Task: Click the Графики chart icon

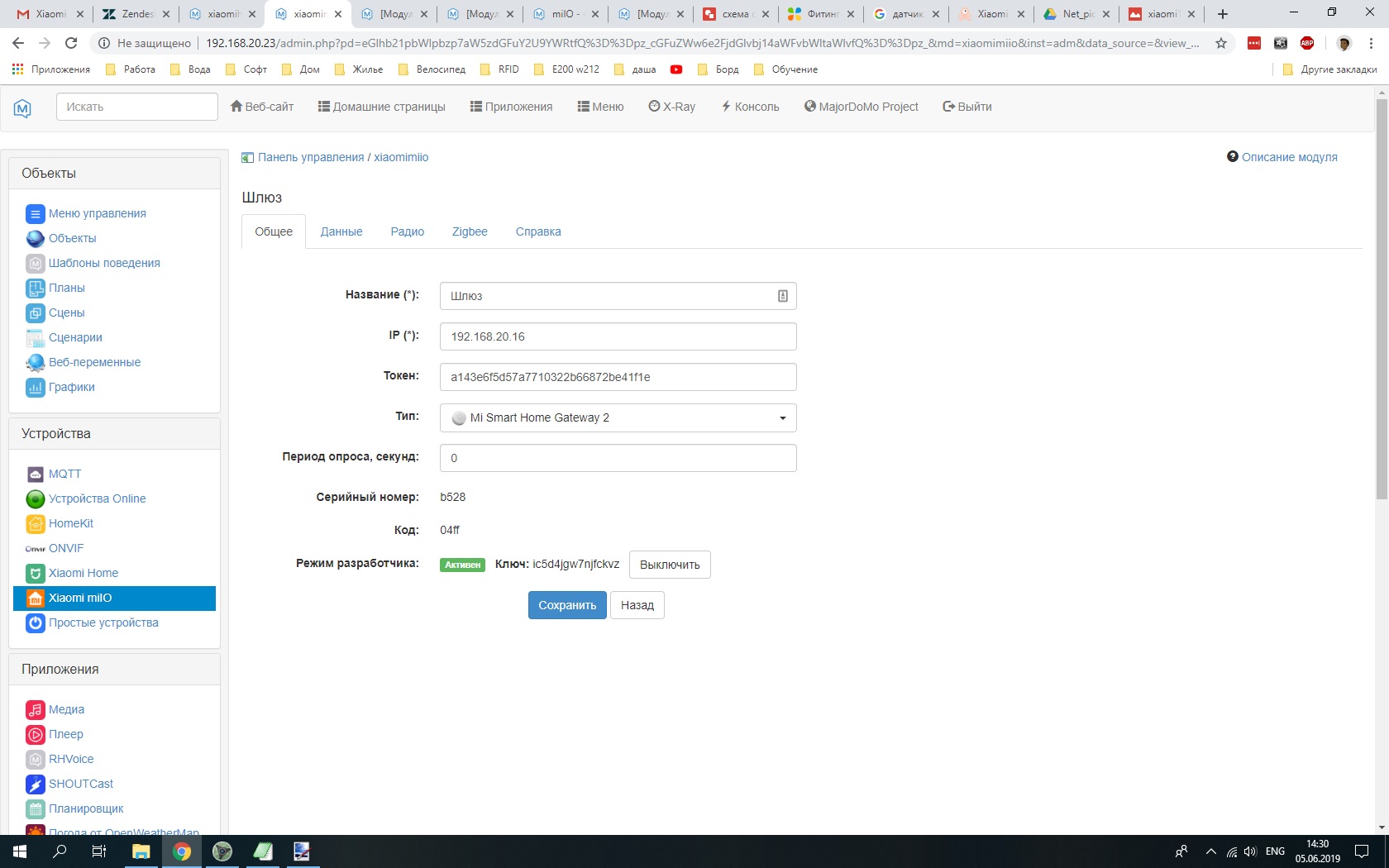Action: pos(35,388)
